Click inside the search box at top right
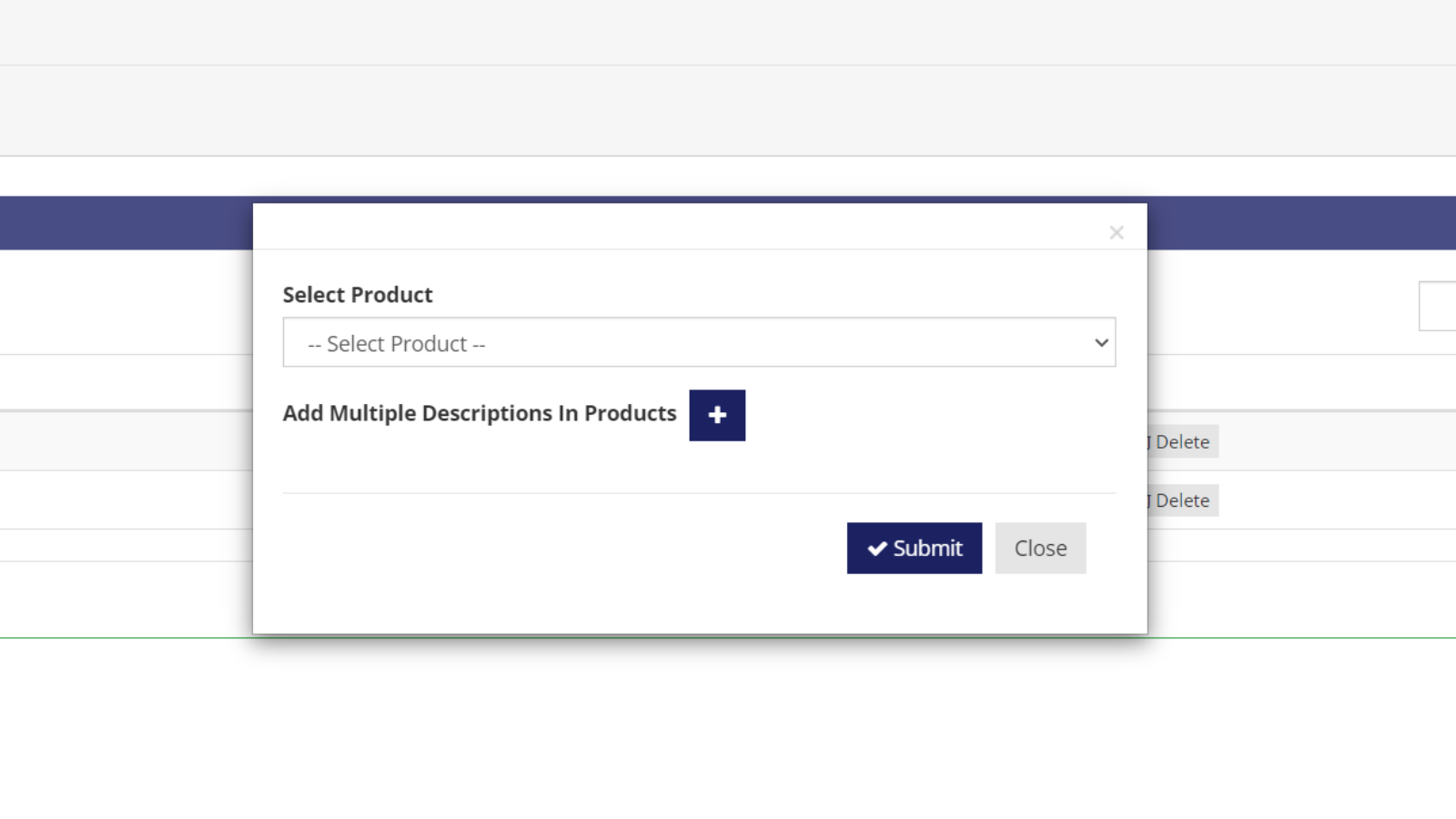This screenshot has height=819, width=1456. coord(1442,306)
